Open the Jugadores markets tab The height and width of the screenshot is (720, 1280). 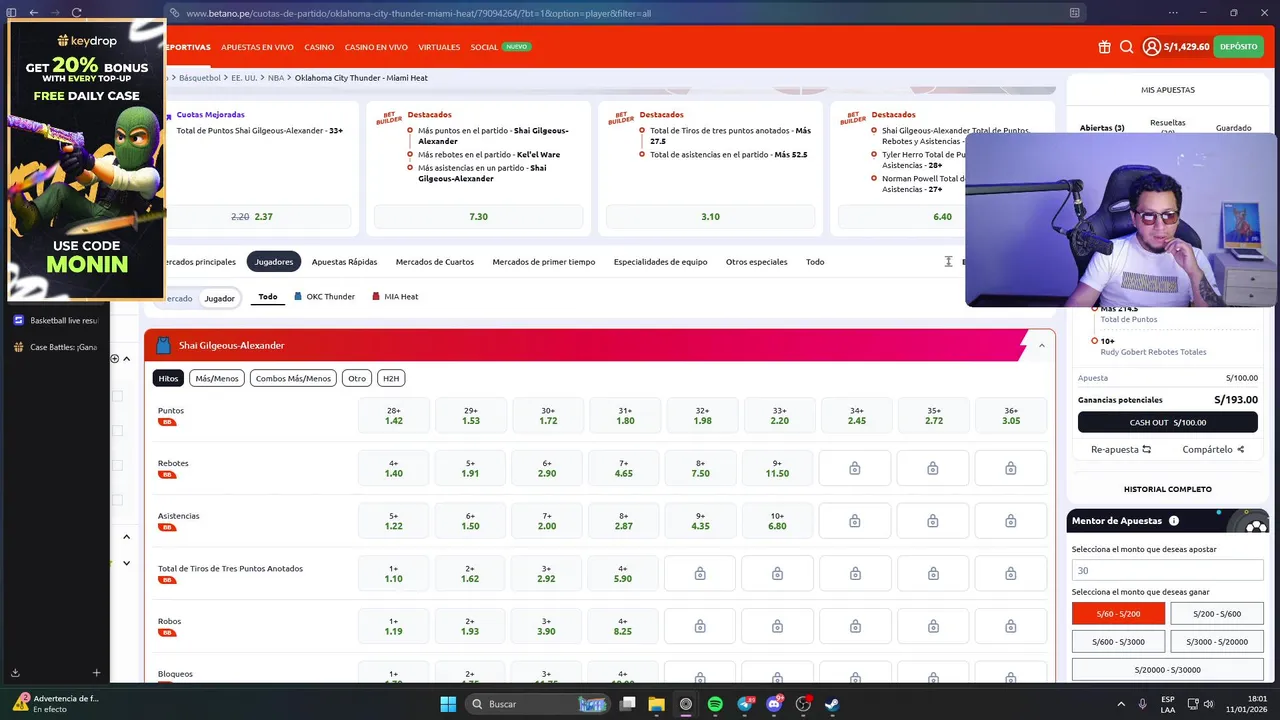click(274, 262)
